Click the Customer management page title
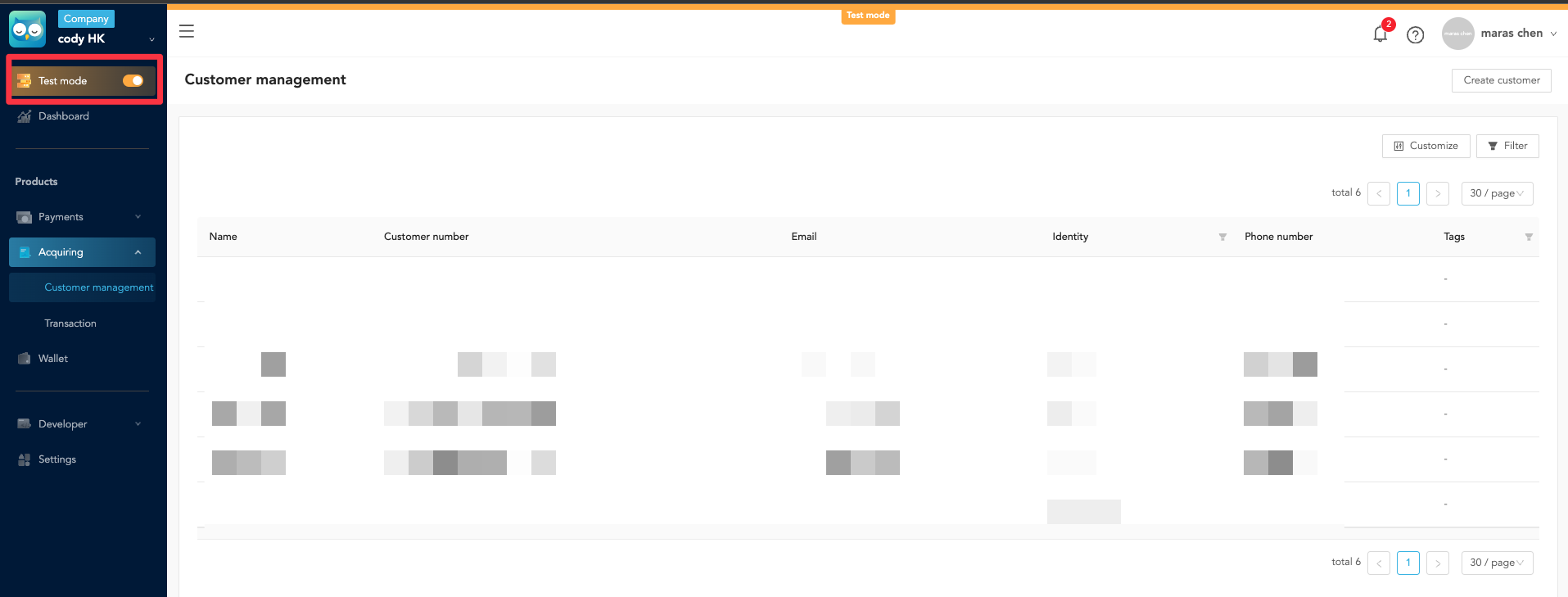The image size is (1568, 597). 265,79
